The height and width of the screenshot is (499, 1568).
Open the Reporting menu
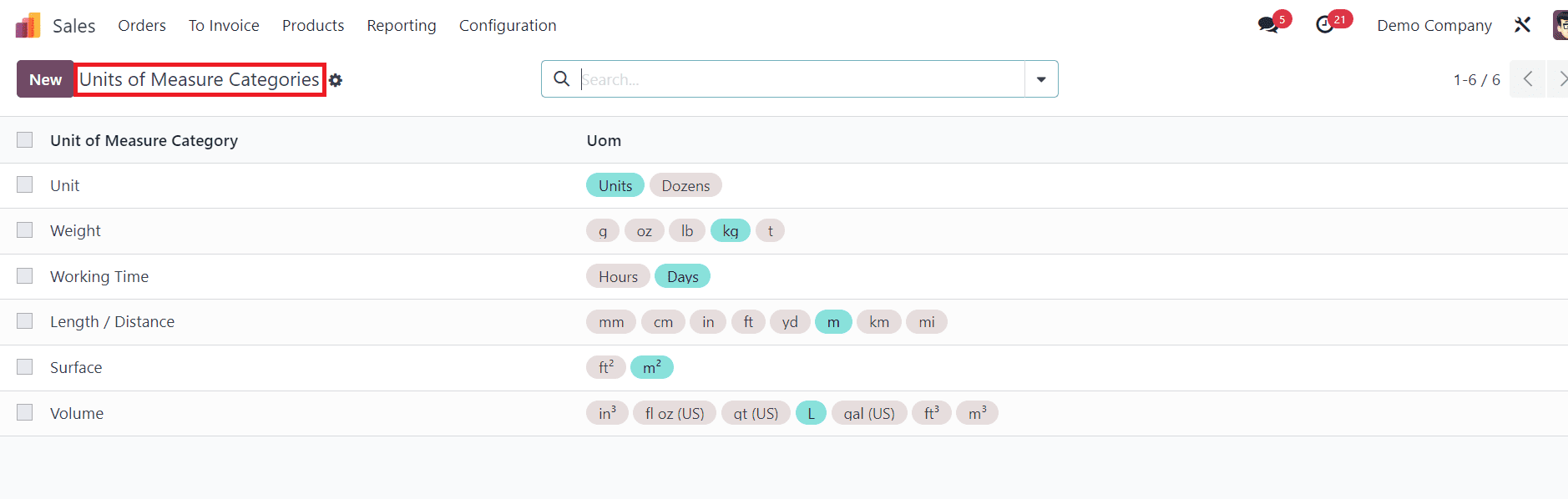402,26
